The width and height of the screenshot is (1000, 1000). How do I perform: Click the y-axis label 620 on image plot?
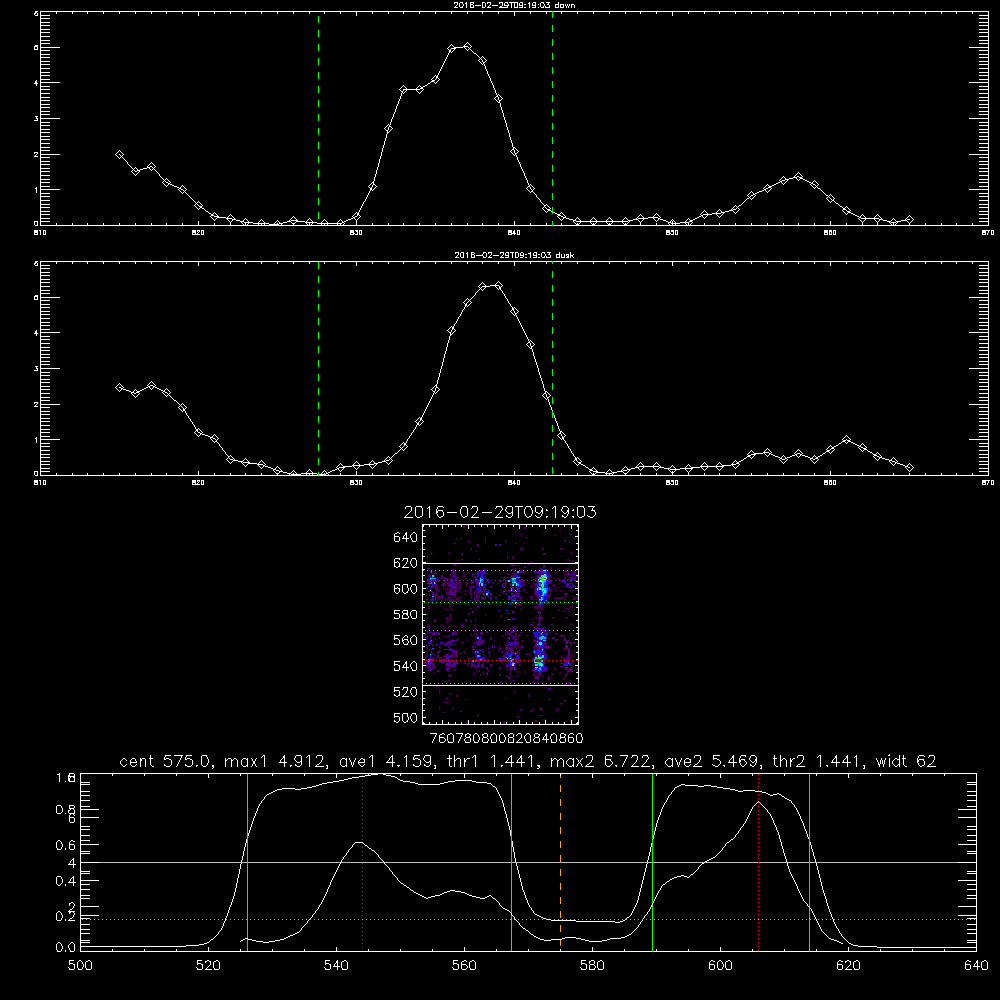point(405,563)
